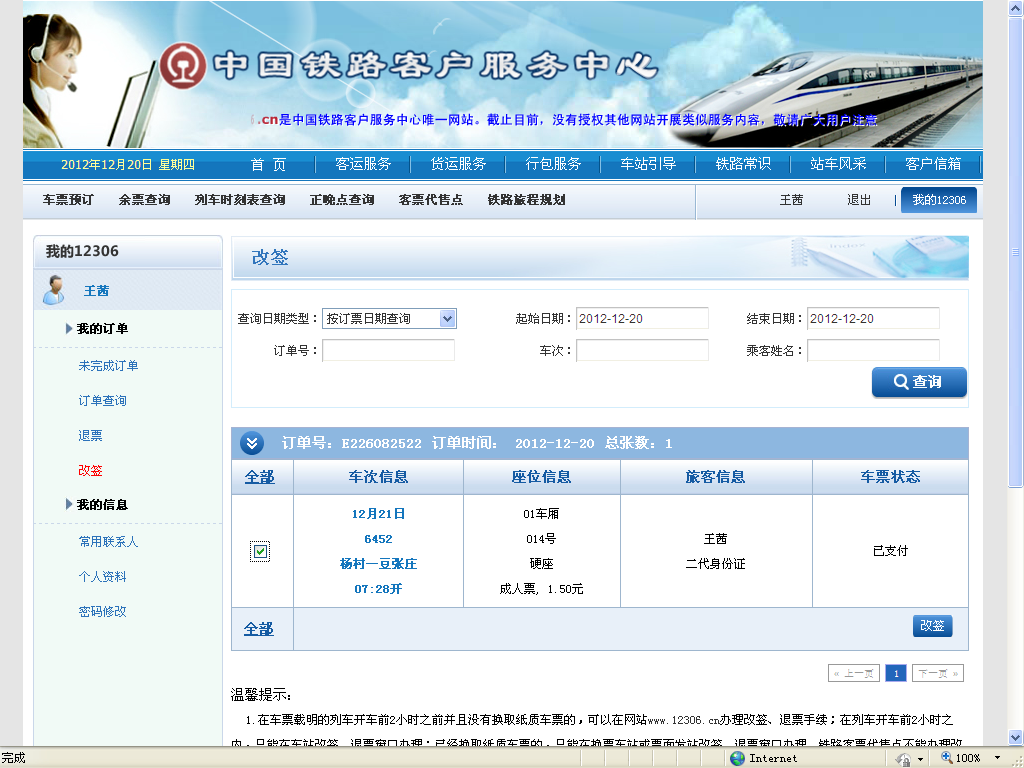
Task: Open 个人资料 in sidebar
Action: (x=103, y=577)
